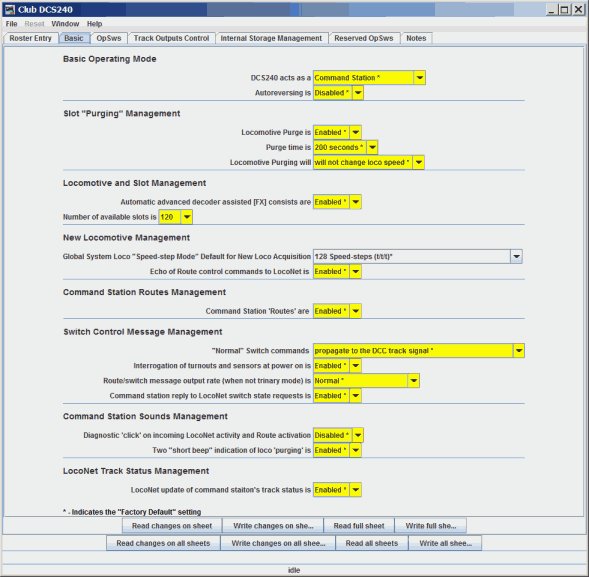The width and height of the screenshot is (589, 577).
Task: Open the Reserved OpSws tab
Action: [364, 38]
